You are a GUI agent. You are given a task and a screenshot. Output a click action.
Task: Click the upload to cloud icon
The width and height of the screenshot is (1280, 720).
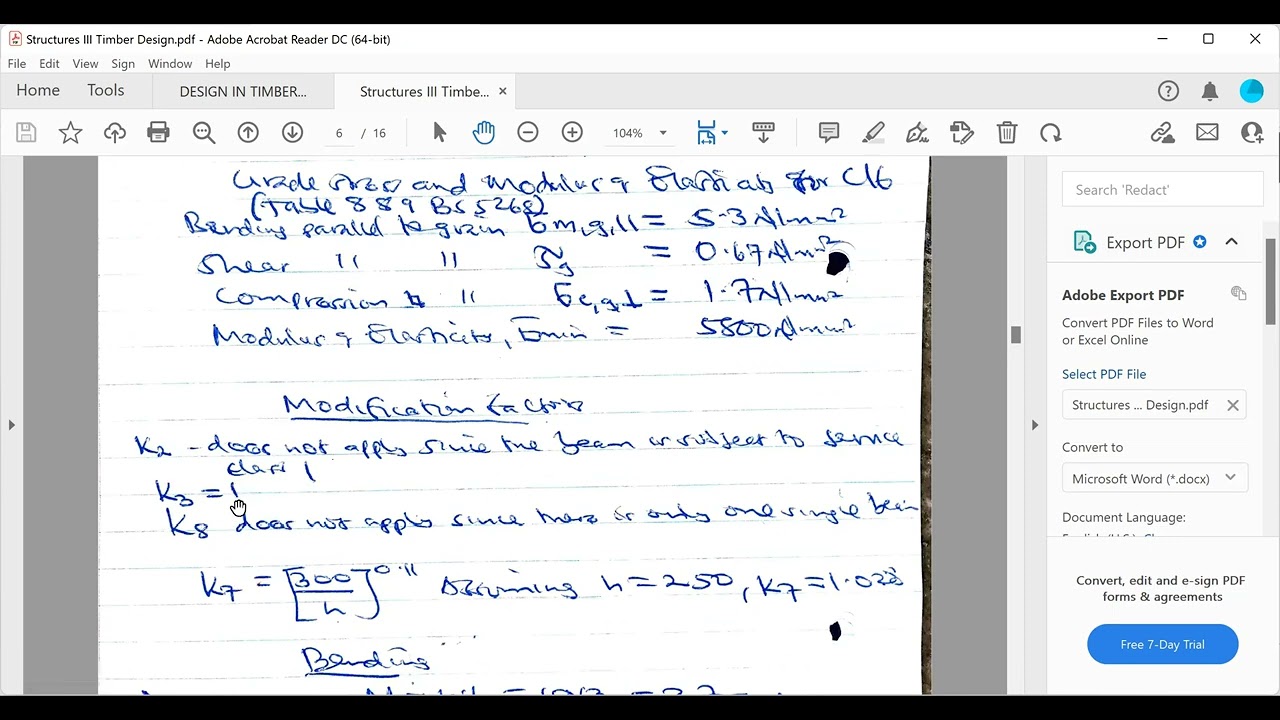click(x=115, y=133)
